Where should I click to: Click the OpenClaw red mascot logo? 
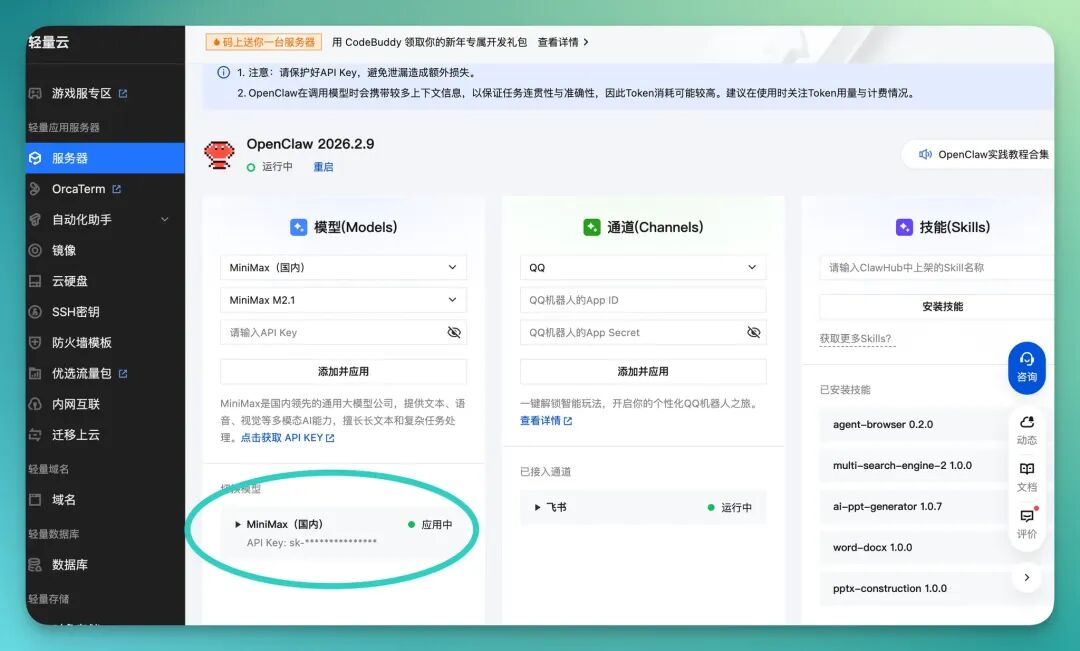tap(219, 154)
